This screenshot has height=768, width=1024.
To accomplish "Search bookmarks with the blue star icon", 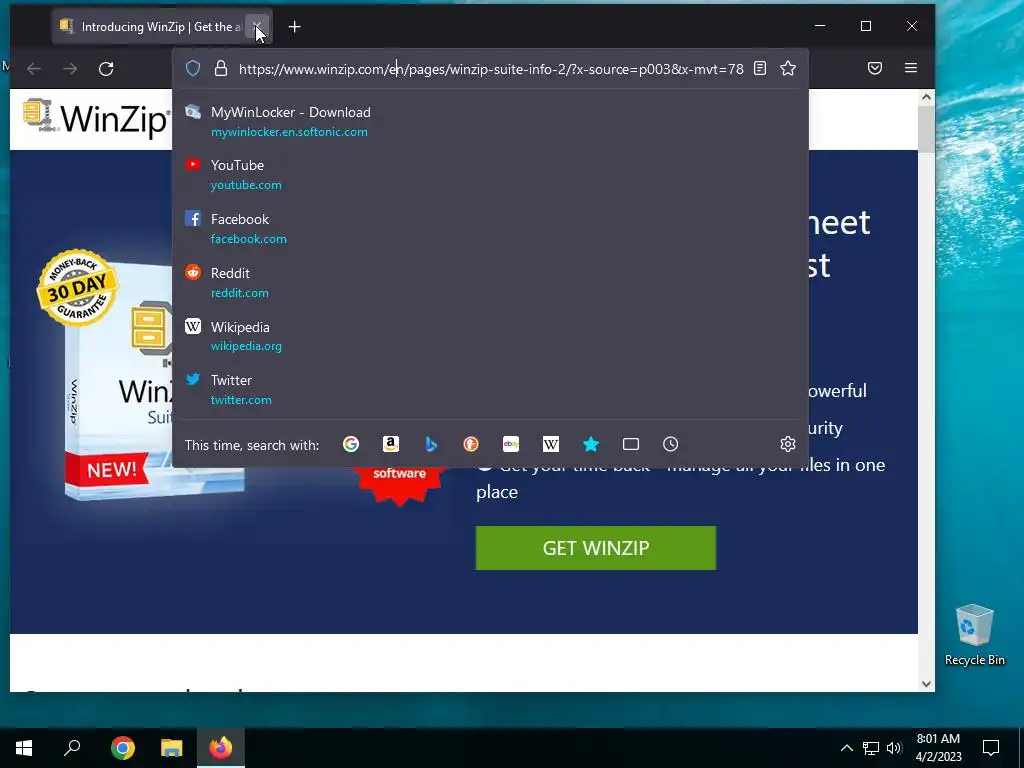I will (591, 444).
